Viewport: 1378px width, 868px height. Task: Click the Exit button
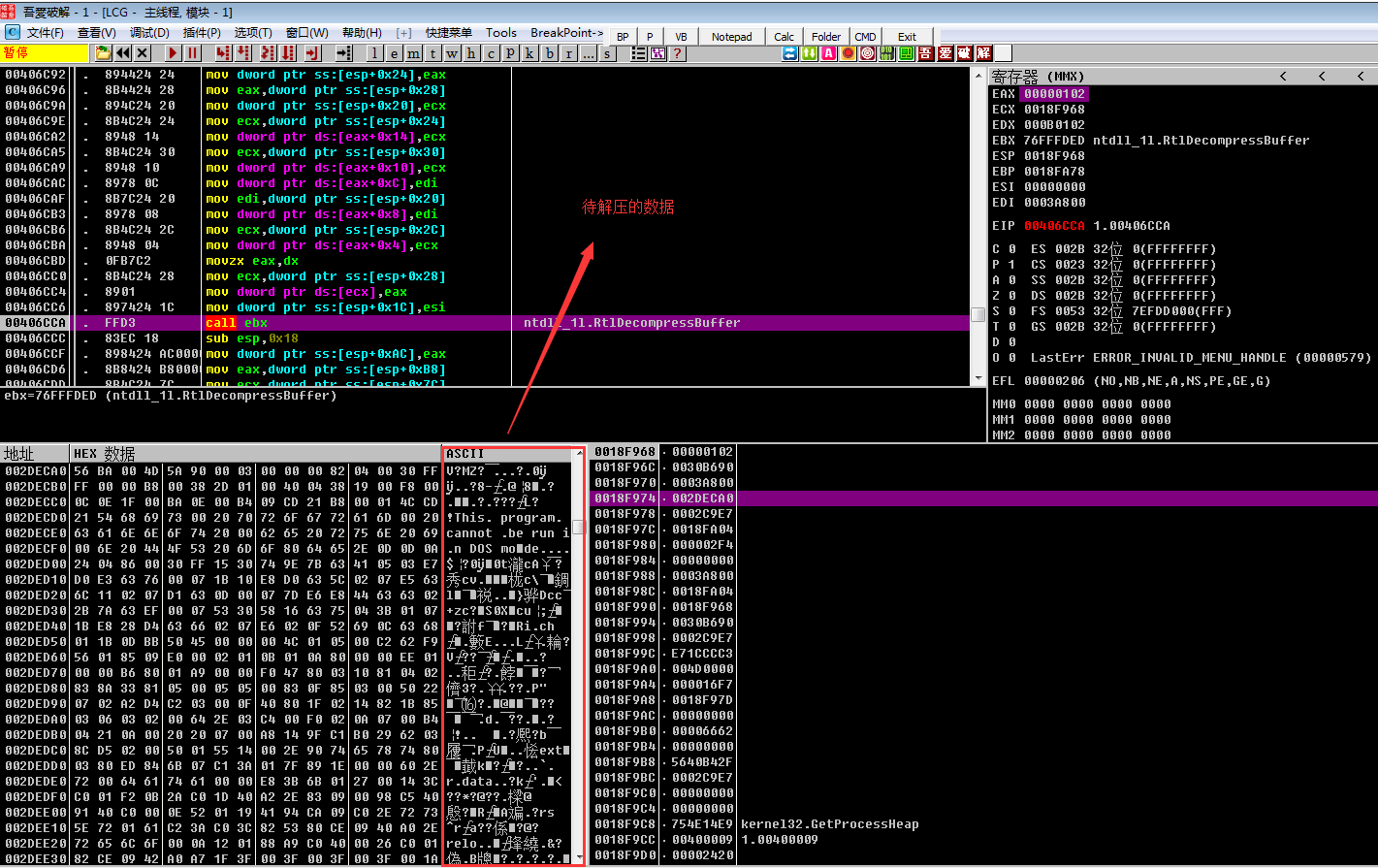click(907, 37)
